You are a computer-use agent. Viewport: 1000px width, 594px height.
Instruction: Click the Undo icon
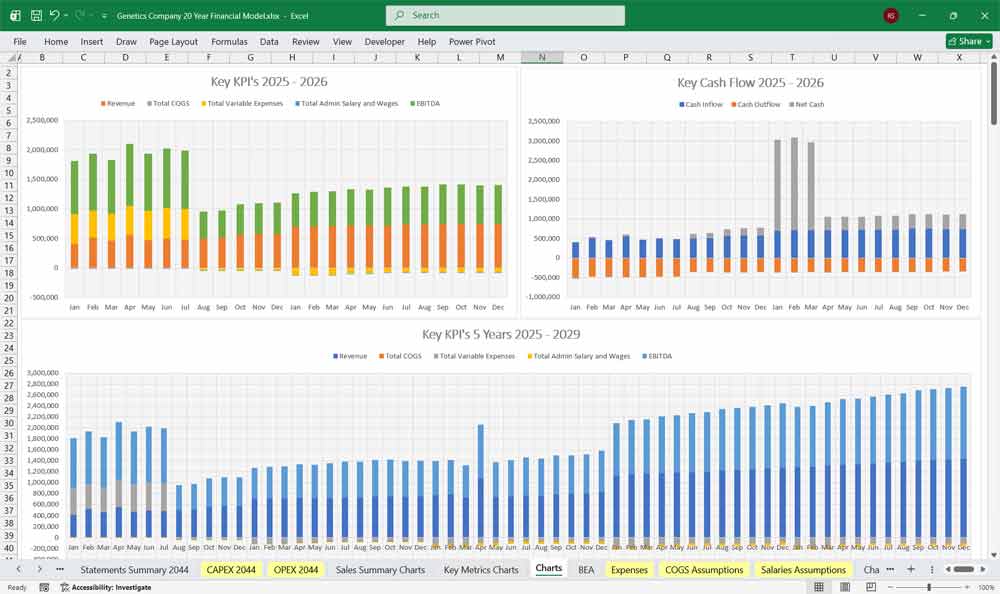click(55, 15)
